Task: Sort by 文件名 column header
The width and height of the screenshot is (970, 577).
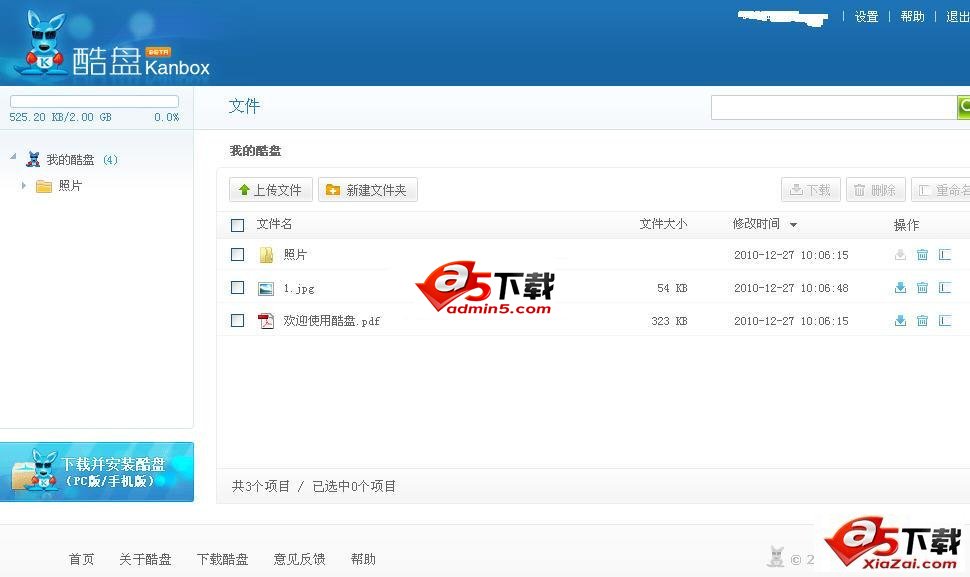Action: point(274,224)
